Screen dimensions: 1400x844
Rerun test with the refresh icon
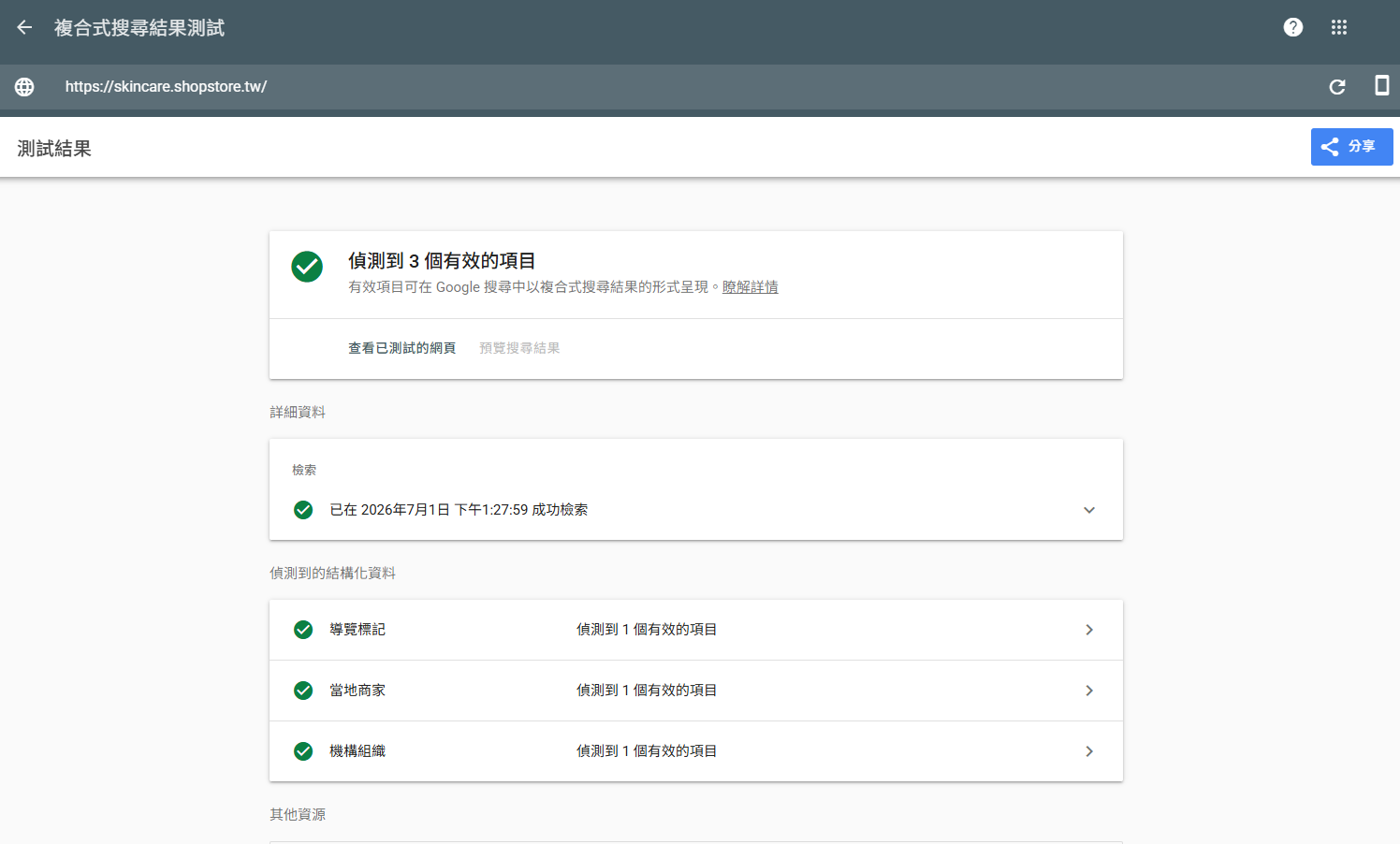click(1337, 87)
